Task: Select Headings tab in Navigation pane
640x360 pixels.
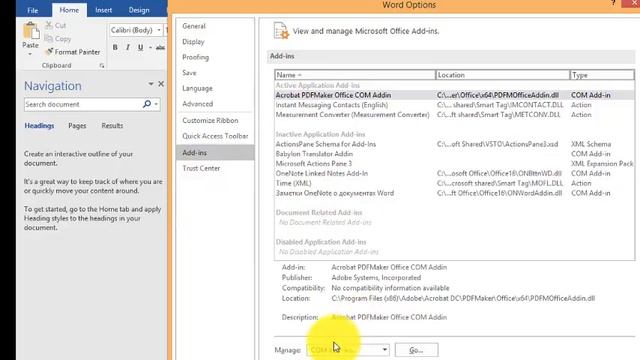Action: coord(39,126)
